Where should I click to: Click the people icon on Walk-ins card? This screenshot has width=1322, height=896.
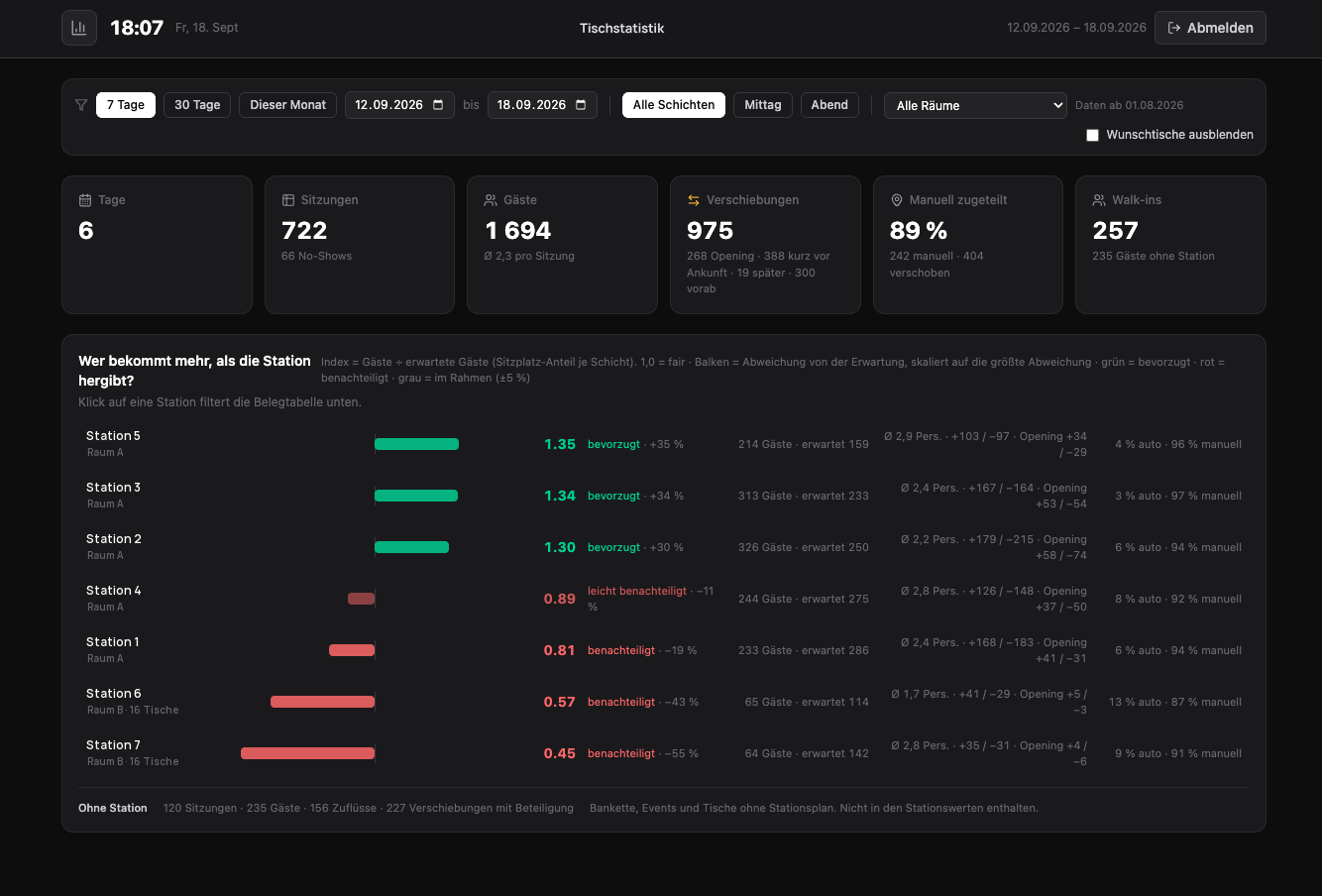(x=1099, y=200)
